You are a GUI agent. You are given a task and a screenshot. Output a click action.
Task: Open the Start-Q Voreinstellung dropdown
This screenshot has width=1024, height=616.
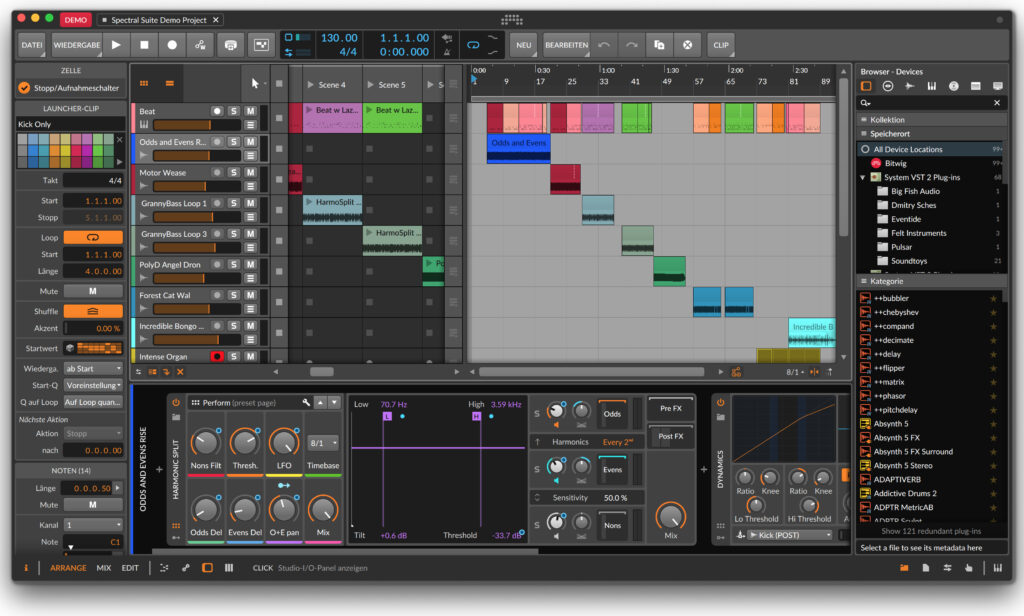point(93,386)
